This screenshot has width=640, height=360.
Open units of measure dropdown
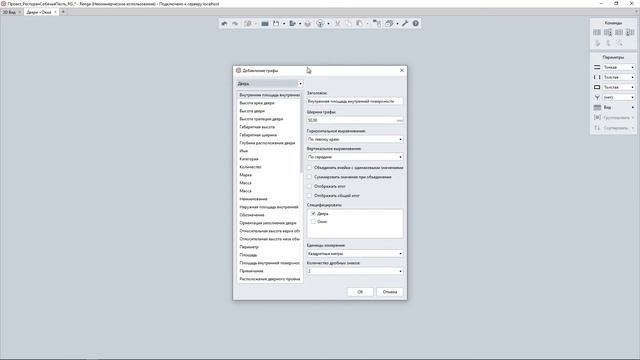[x=355, y=253]
